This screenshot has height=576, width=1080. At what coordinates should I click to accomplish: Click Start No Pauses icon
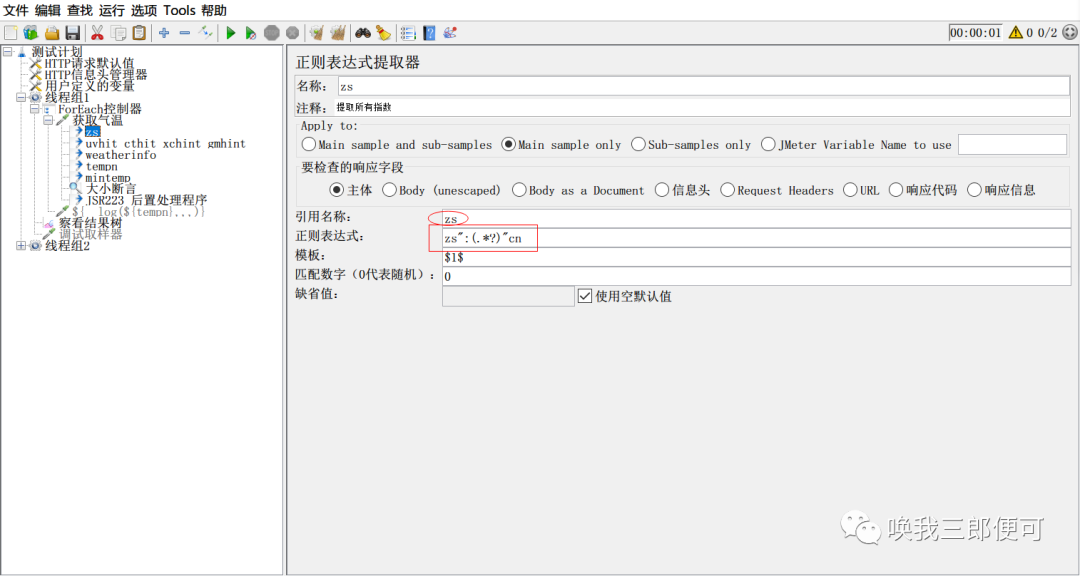(251, 32)
